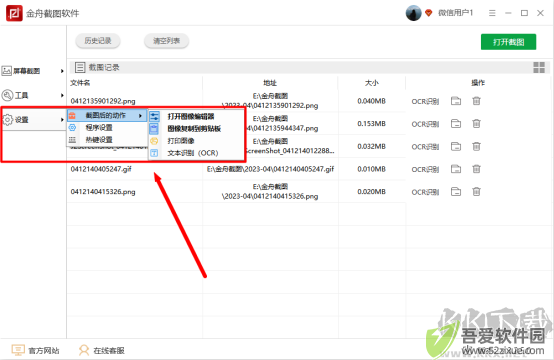
Task: Click OCR识别 for 0412140415326.png
Action: click(425, 192)
